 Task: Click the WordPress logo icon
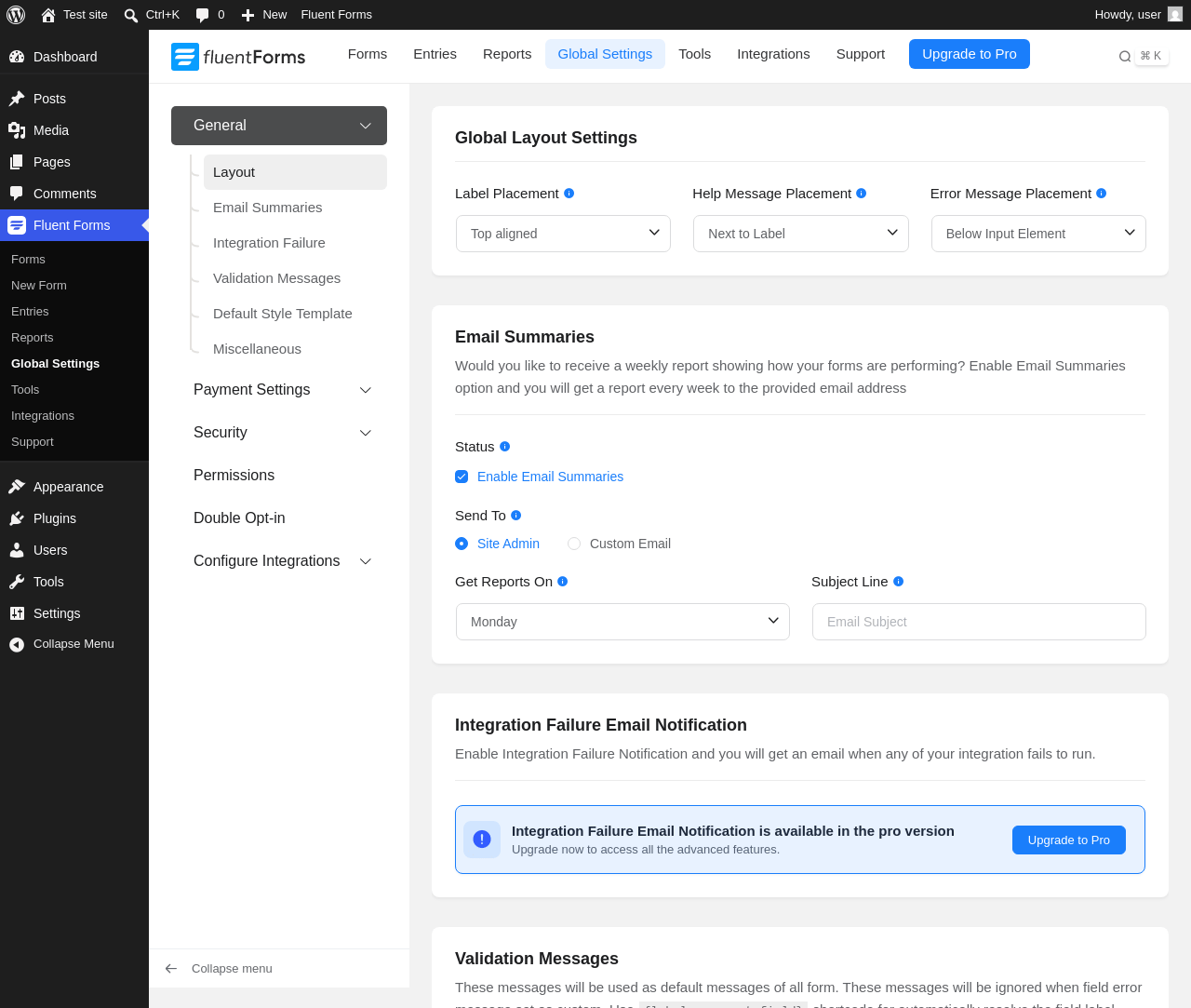click(16, 15)
